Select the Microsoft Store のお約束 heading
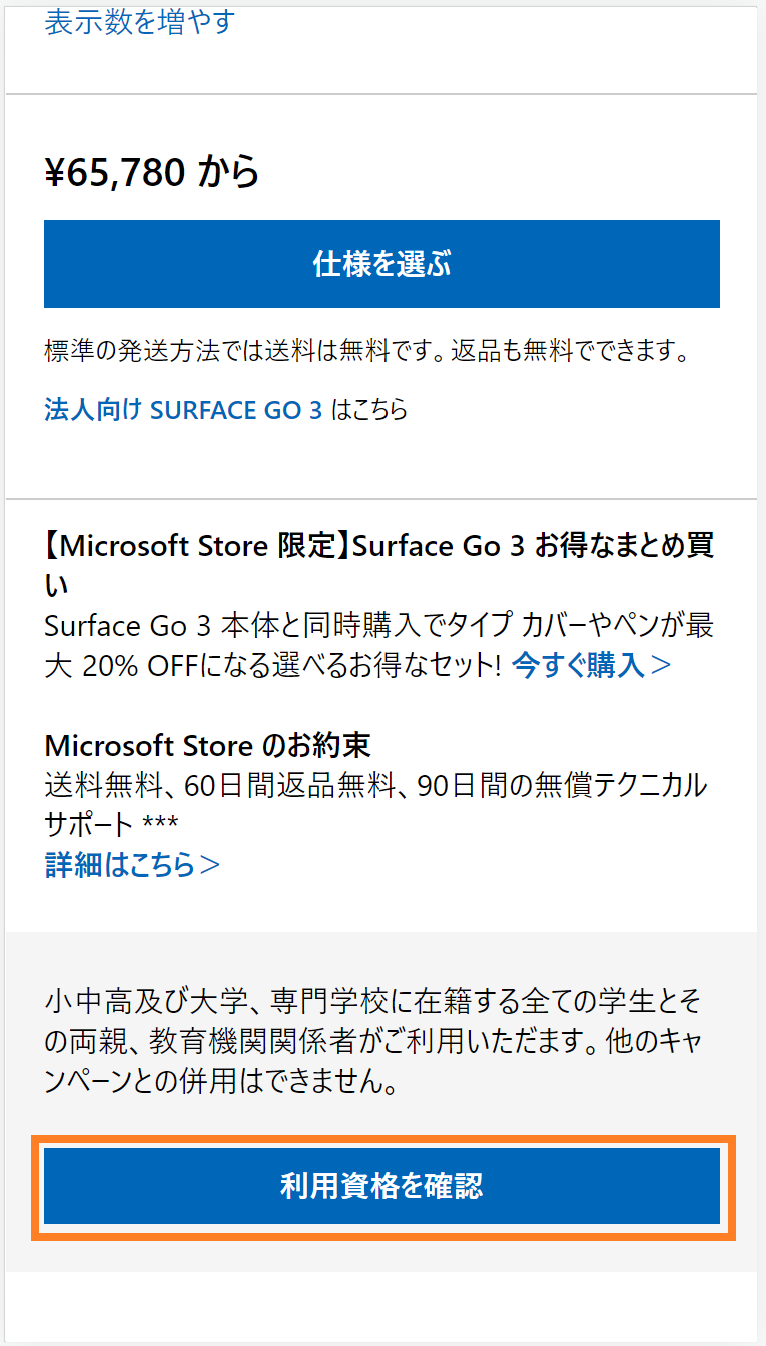766x1346 pixels. (207, 746)
